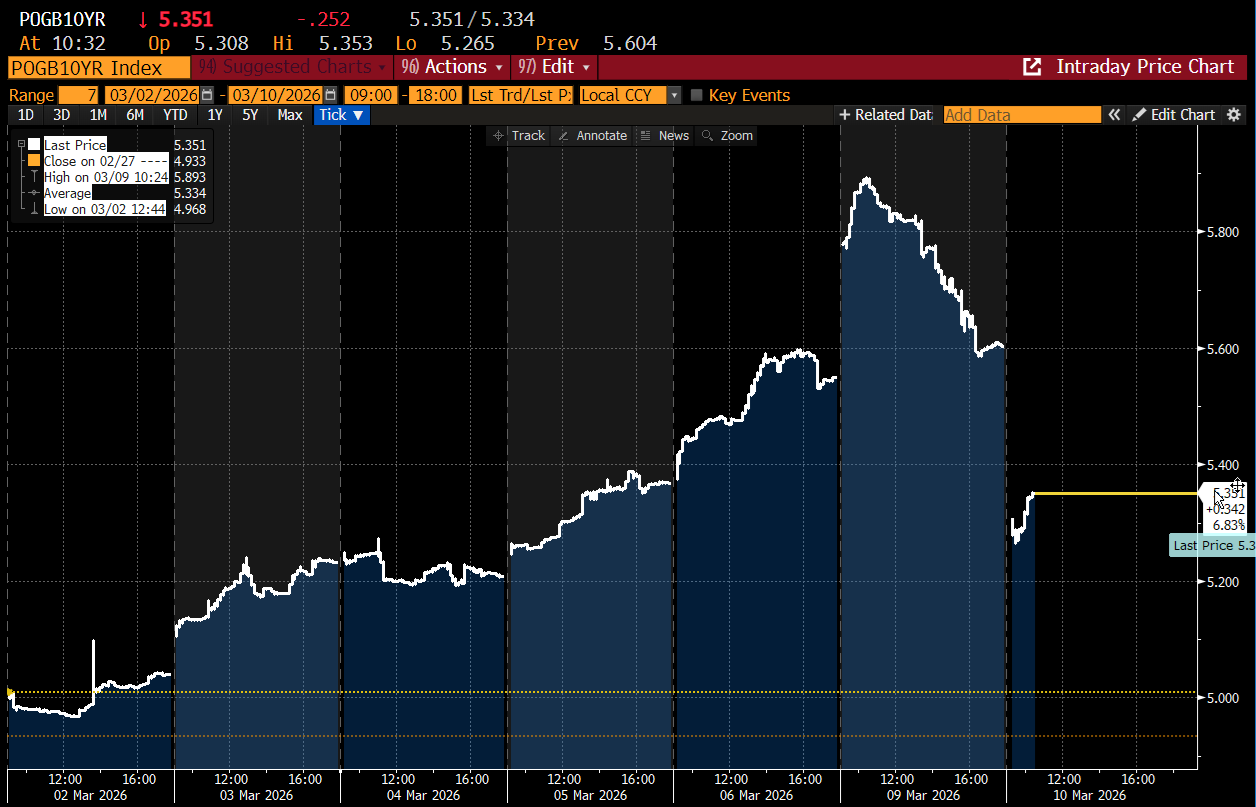Activate the Track crosshair tool
The image size is (1256, 807).
coord(519,136)
